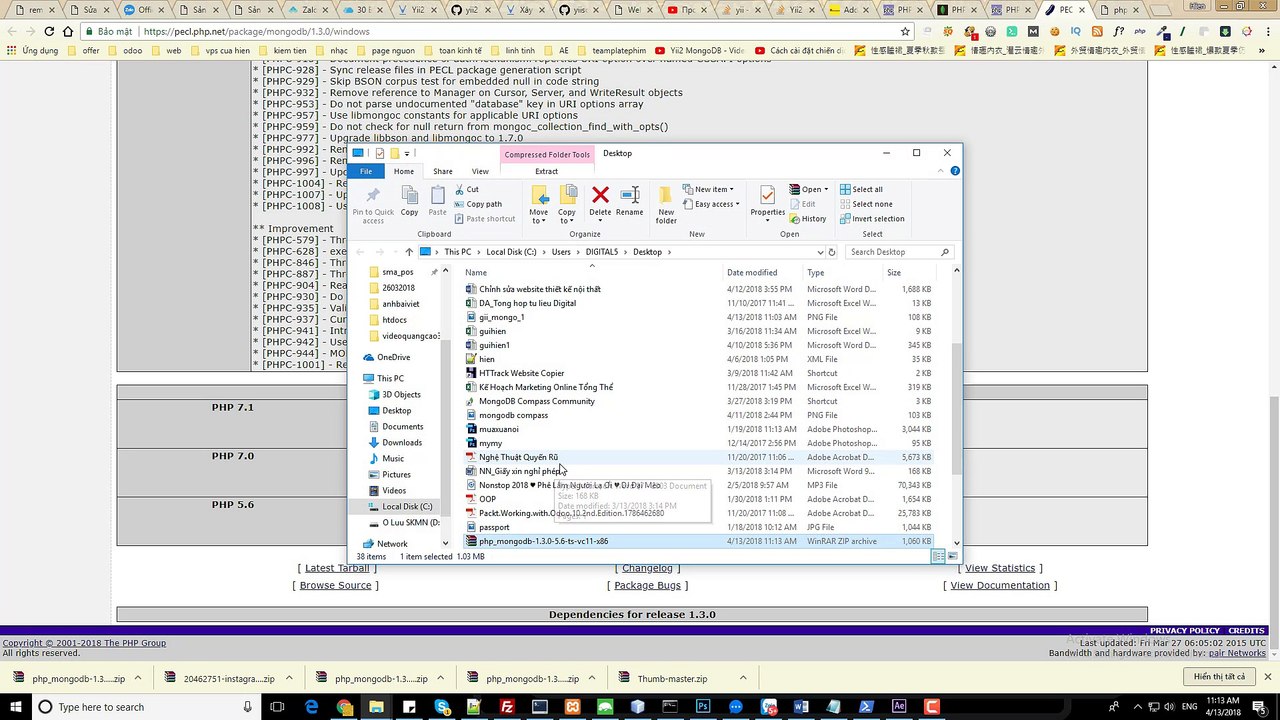This screenshot has width=1280, height=720.
Task: Open After Effects from the taskbar
Action: click(899, 707)
